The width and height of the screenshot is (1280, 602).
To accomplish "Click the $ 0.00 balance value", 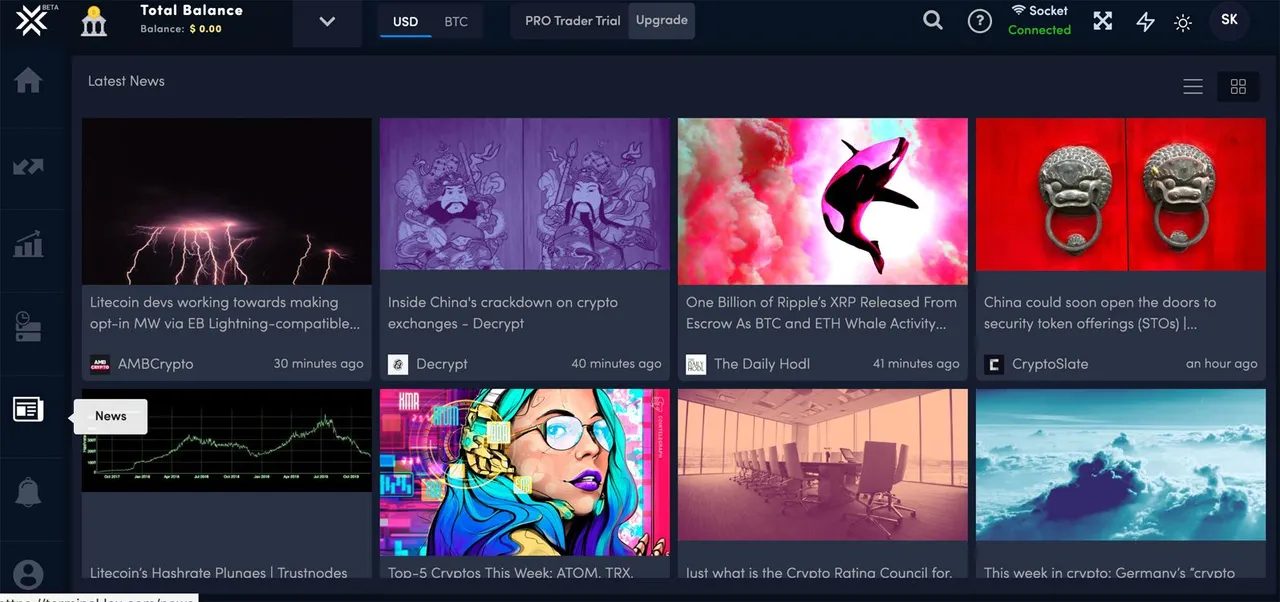I will coord(205,29).
